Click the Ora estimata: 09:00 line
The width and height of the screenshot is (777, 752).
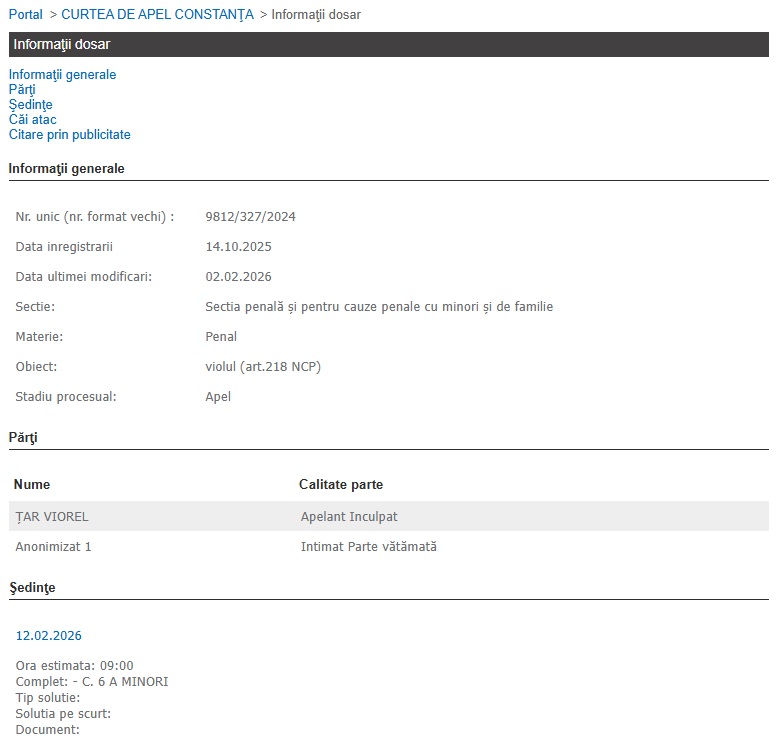[74, 666]
